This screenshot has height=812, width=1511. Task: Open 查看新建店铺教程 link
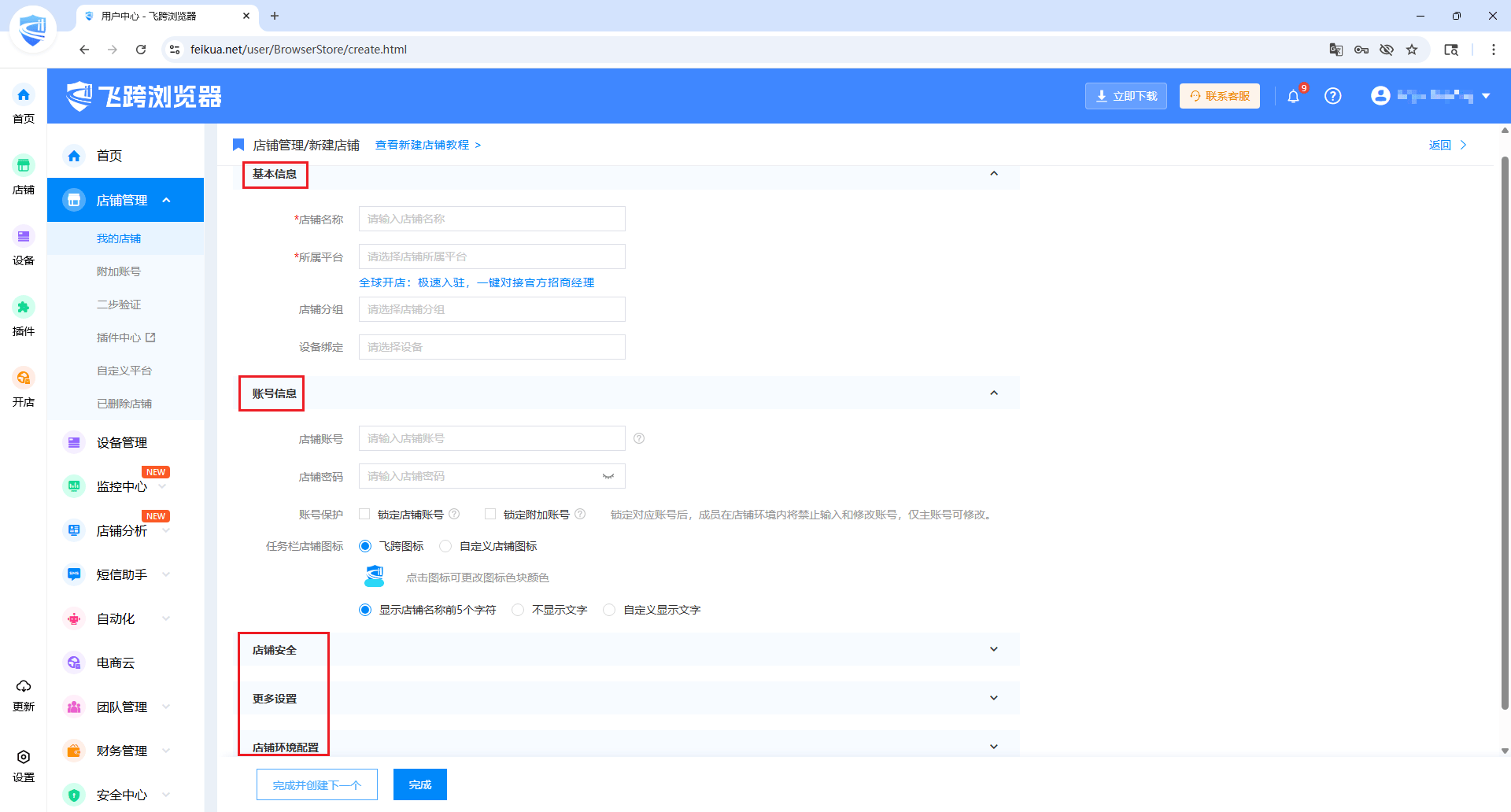(x=427, y=145)
